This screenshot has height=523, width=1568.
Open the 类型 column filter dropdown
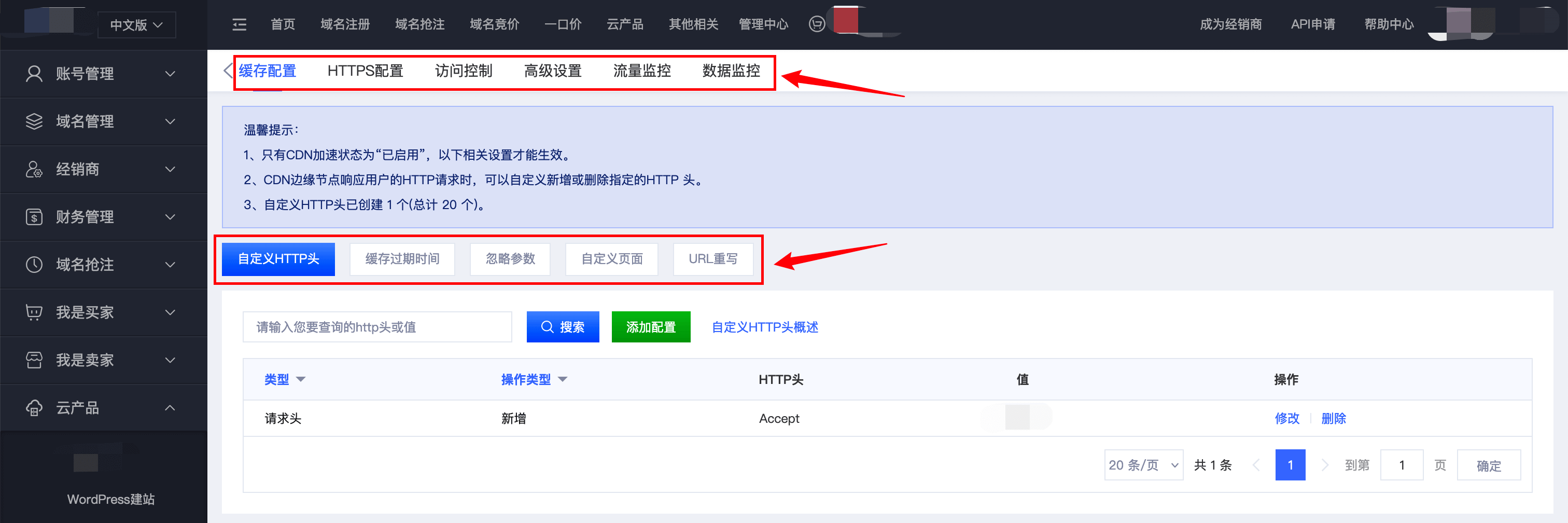[x=301, y=379]
